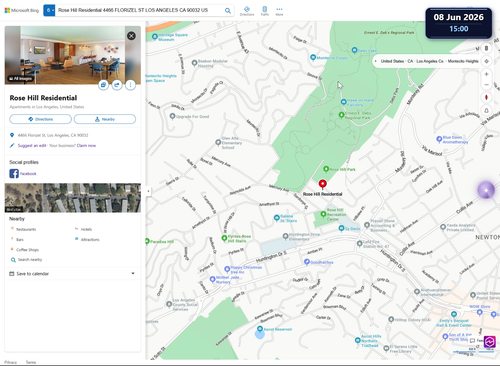Open the vertical ellipsis menu under the photo
Viewport: 500px width, 366px height.
(x=130, y=85)
